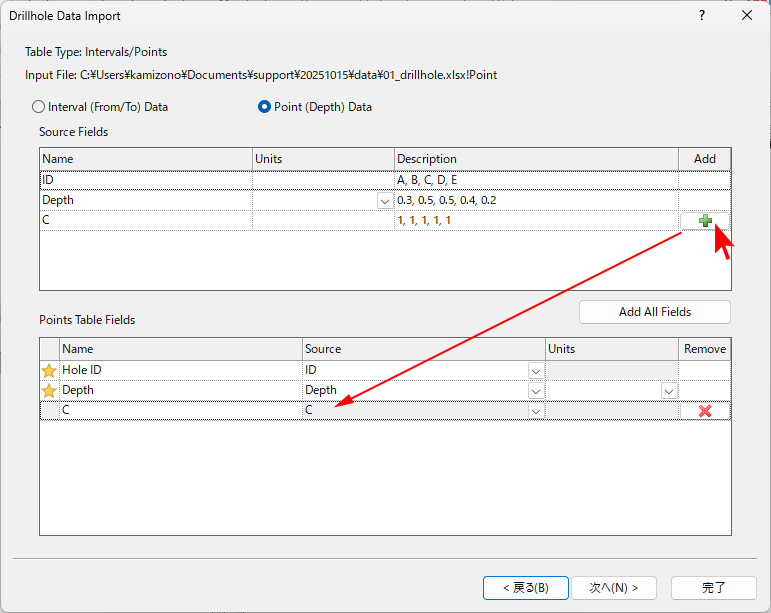Expand the Units dropdown for source Depth

(384, 201)
